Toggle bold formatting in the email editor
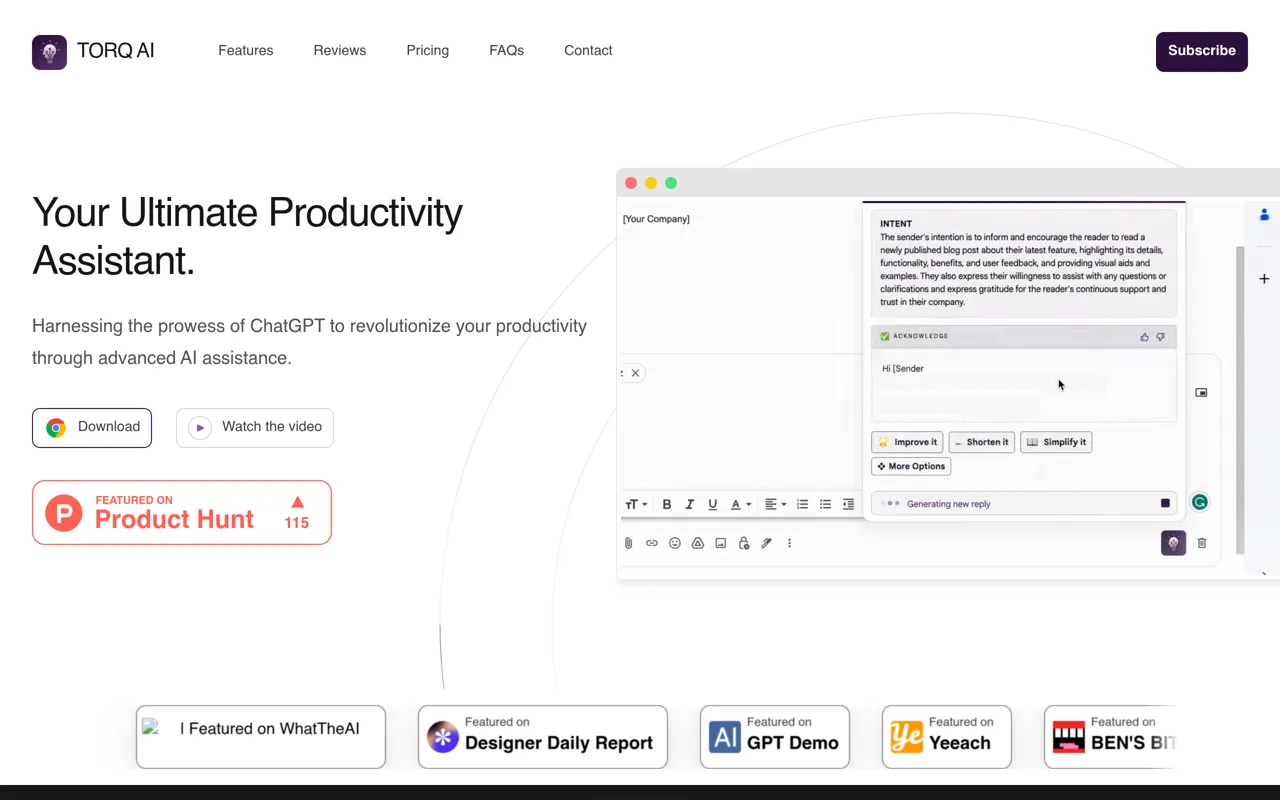 (x=667, y=505)
